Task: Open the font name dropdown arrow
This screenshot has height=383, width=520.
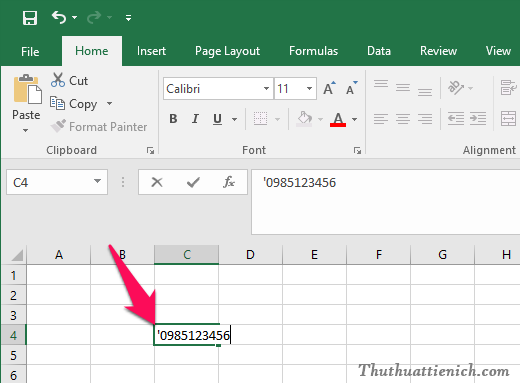Action: coord(266,89)
